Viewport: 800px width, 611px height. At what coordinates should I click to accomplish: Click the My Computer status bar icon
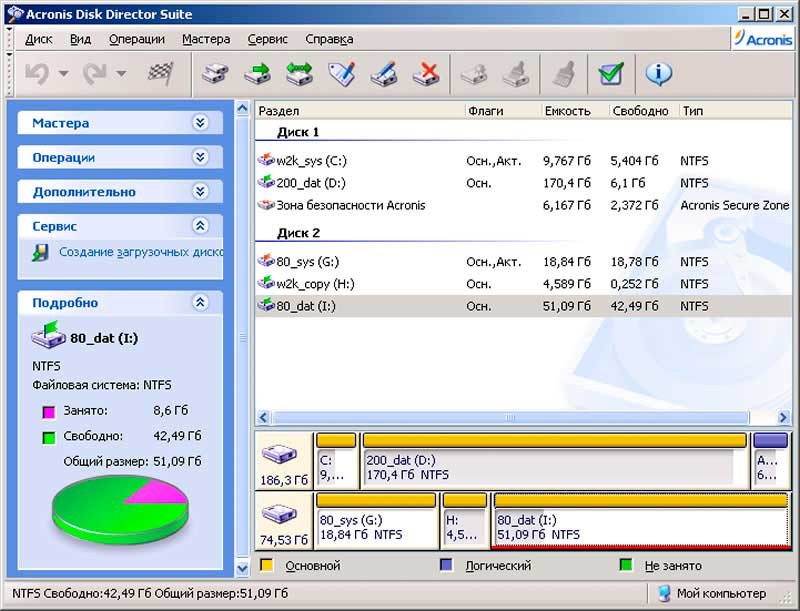[664, 593]
